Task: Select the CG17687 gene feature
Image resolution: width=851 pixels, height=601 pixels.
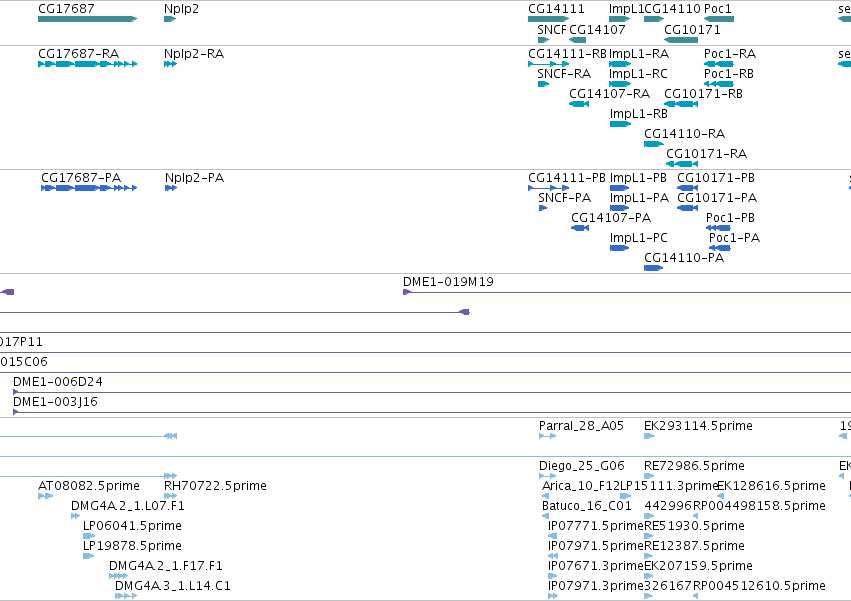Action: (87, 19)
